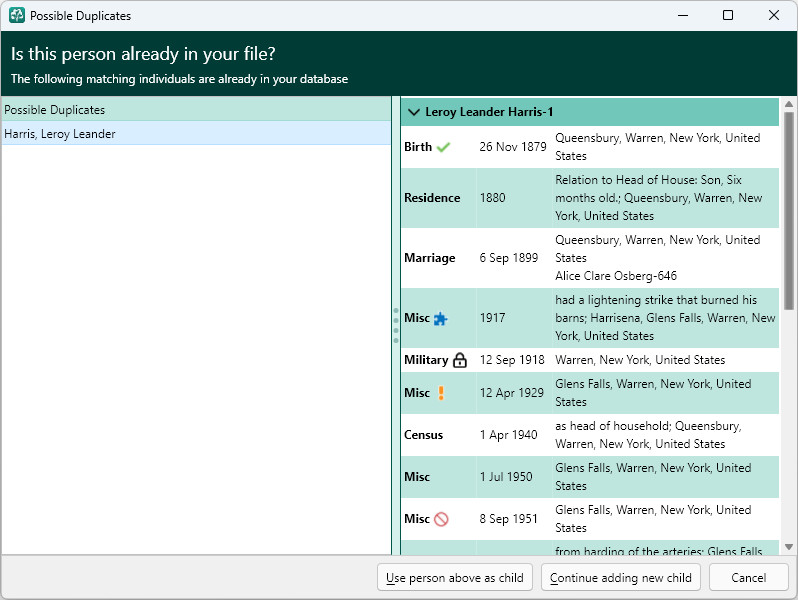Cancel the Possible Duplicates dialog
The image size is (798, 600).
tap(748, 578)
